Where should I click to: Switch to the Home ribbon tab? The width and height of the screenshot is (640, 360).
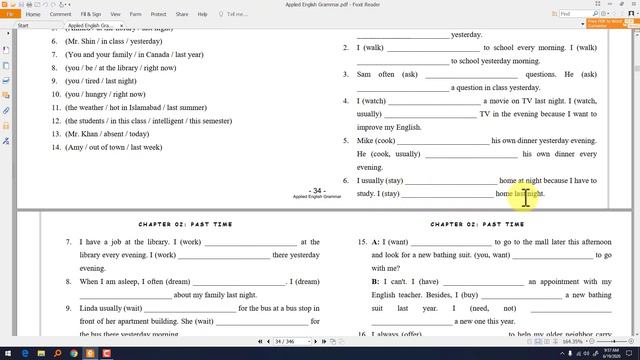tap(33, 14)
